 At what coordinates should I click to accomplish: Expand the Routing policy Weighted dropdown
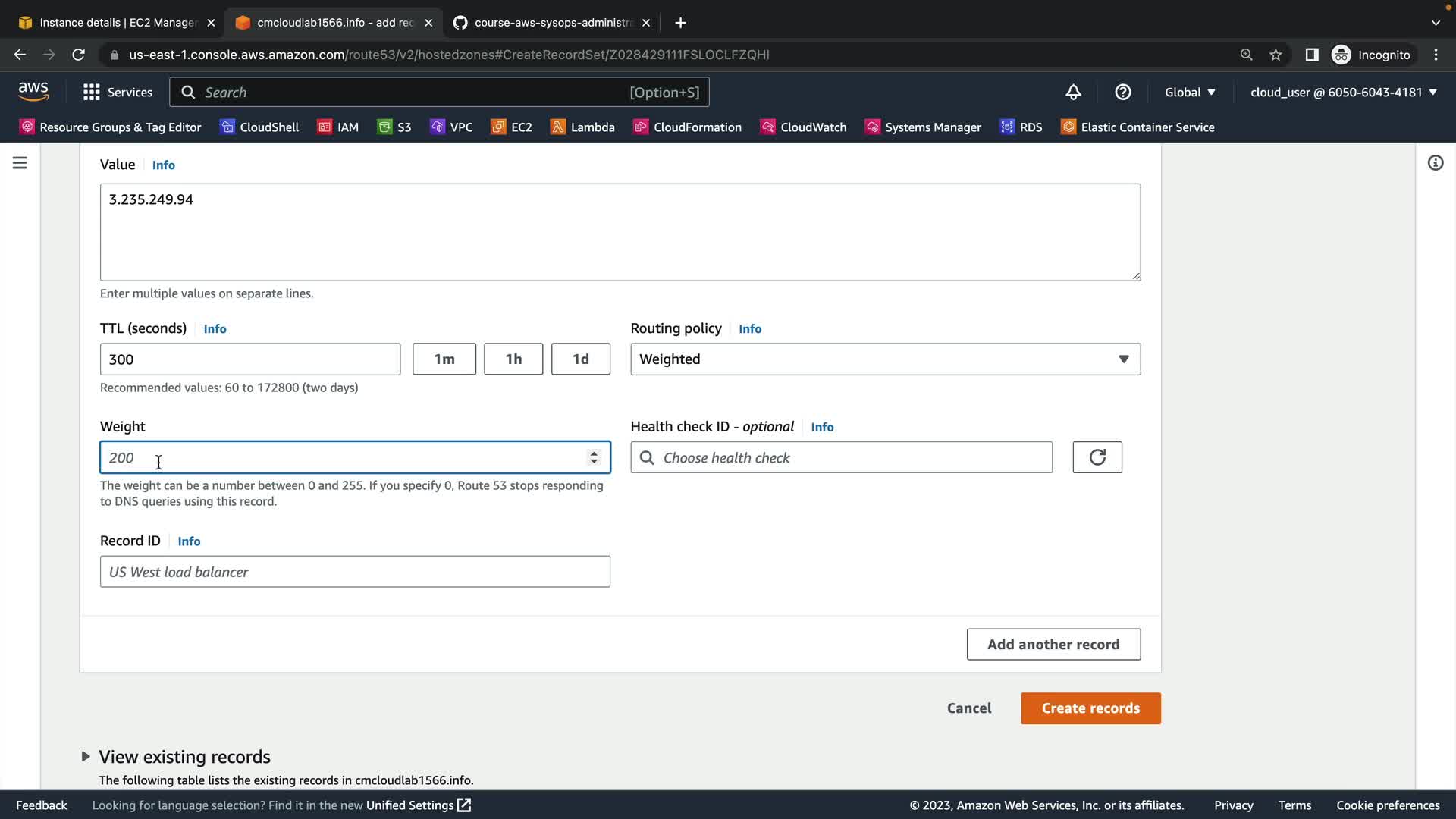click(x=884, y=359)
